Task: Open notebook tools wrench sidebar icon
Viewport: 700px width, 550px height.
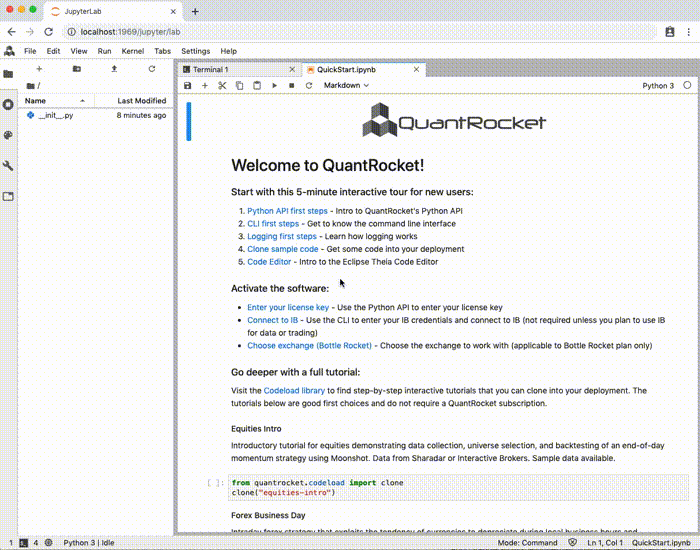Action: tap(8, 166)
